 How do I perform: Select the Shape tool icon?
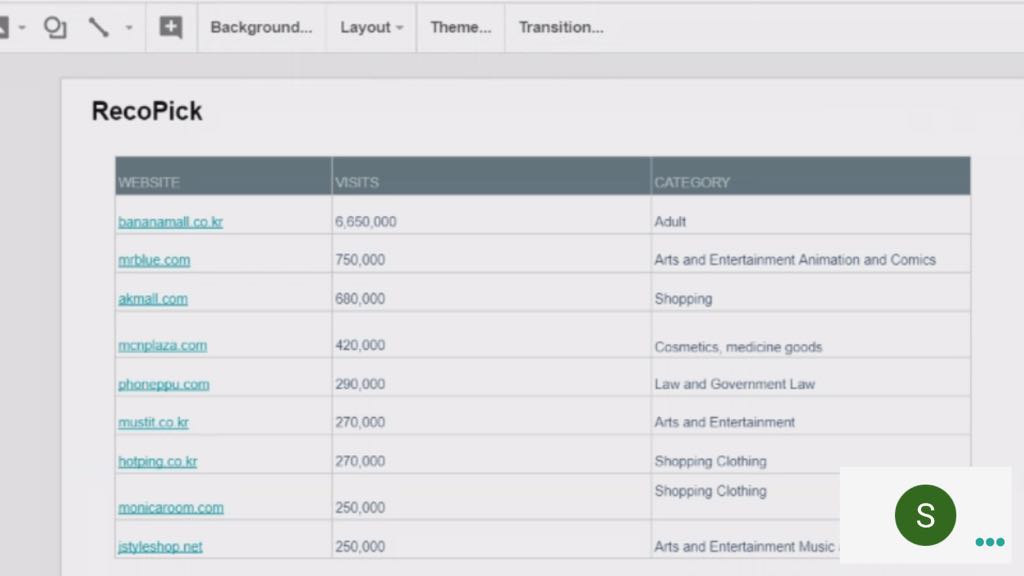point(55,27)
